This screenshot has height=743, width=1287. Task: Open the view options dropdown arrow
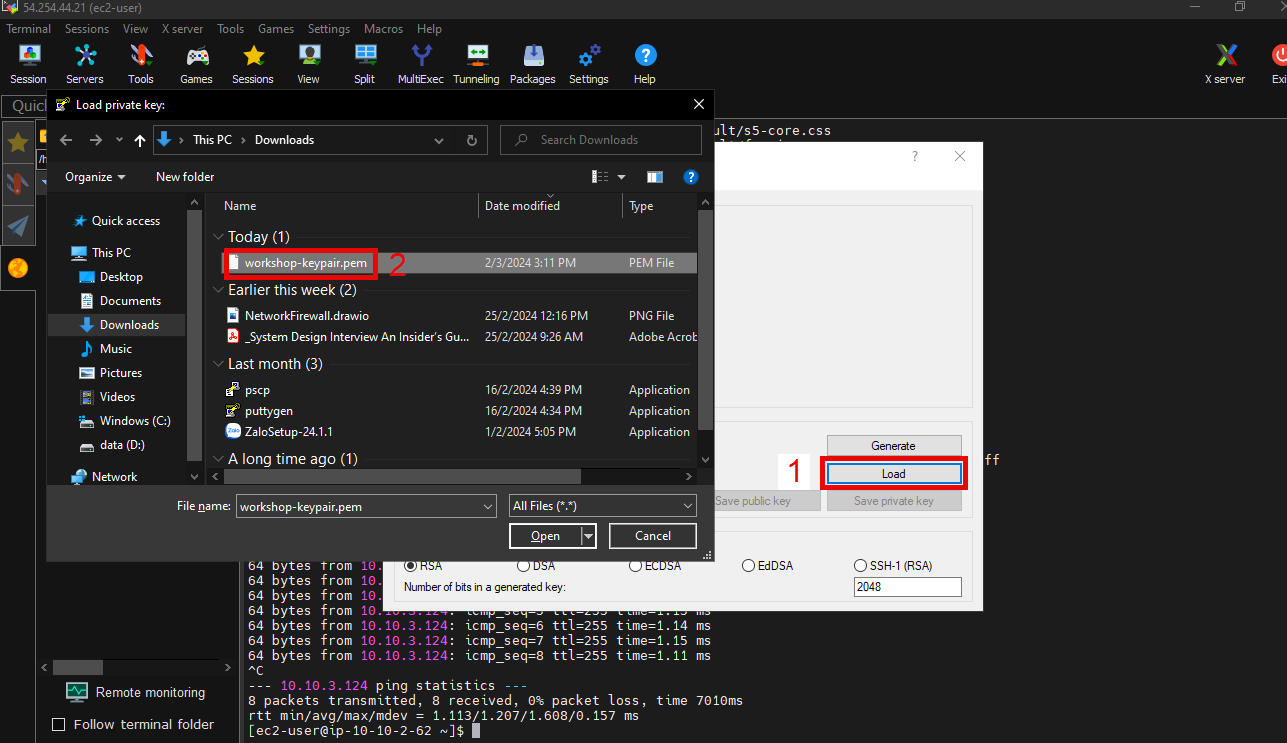(x=621, y=177)
